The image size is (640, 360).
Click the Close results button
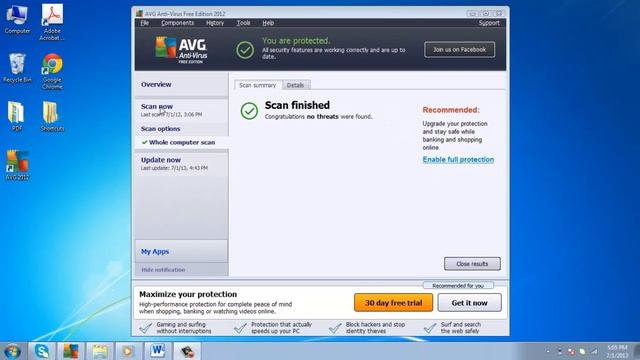[472, 264]
